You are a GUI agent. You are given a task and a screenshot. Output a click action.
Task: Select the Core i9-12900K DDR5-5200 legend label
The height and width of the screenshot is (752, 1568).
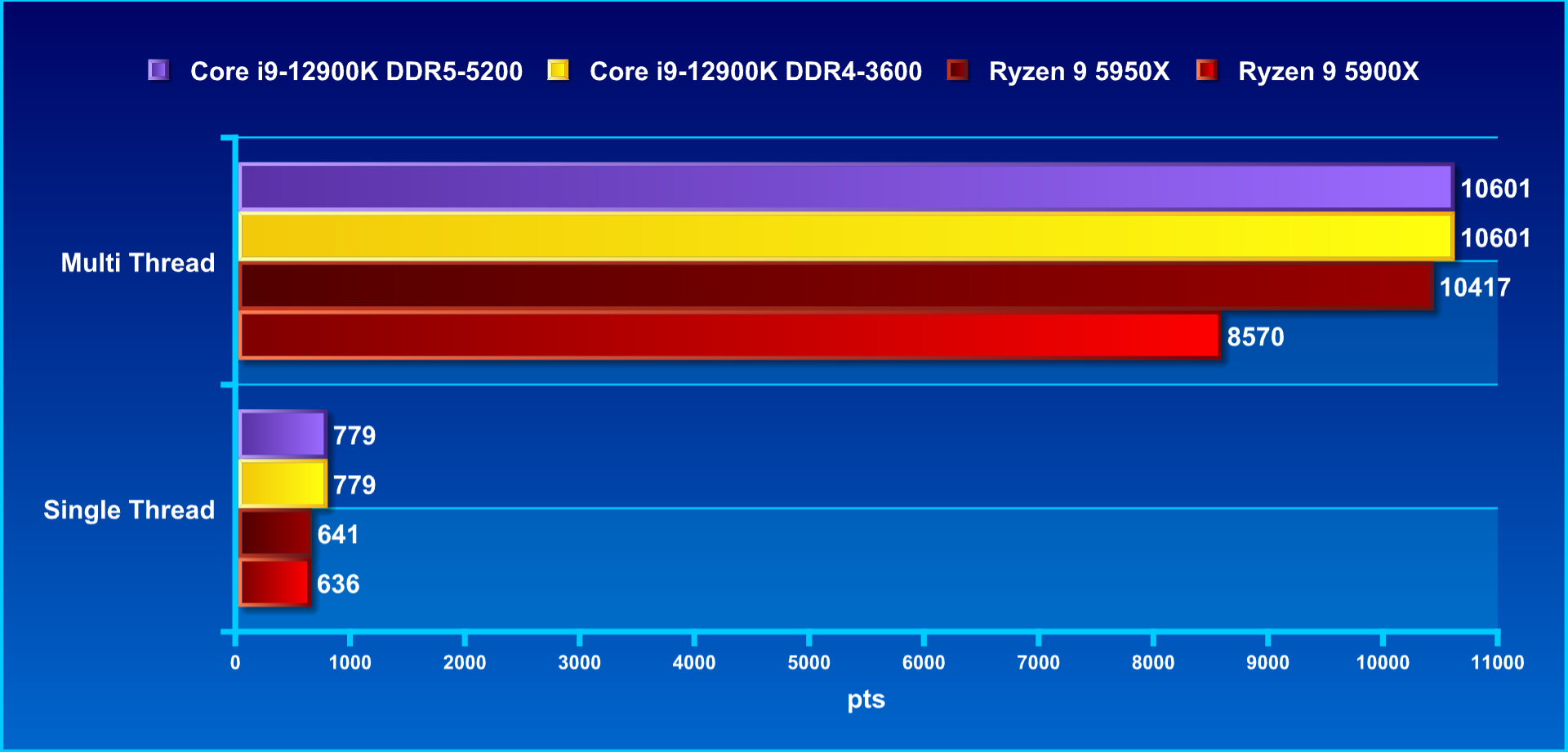[356, 72]
